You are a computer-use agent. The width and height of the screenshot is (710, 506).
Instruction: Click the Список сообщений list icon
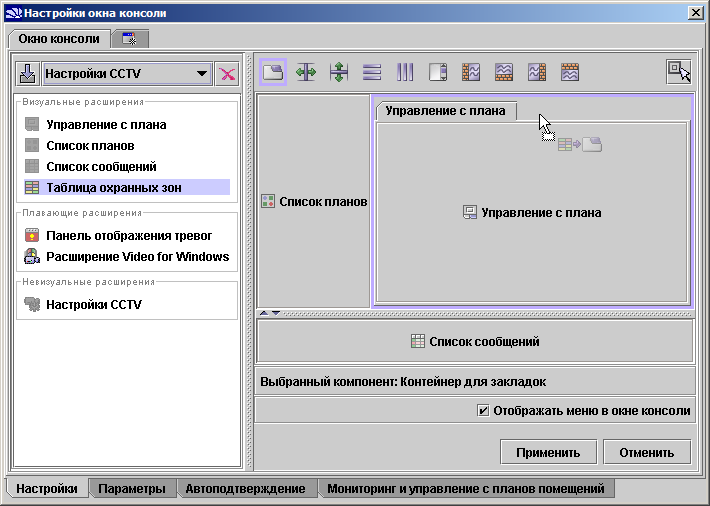32,166
